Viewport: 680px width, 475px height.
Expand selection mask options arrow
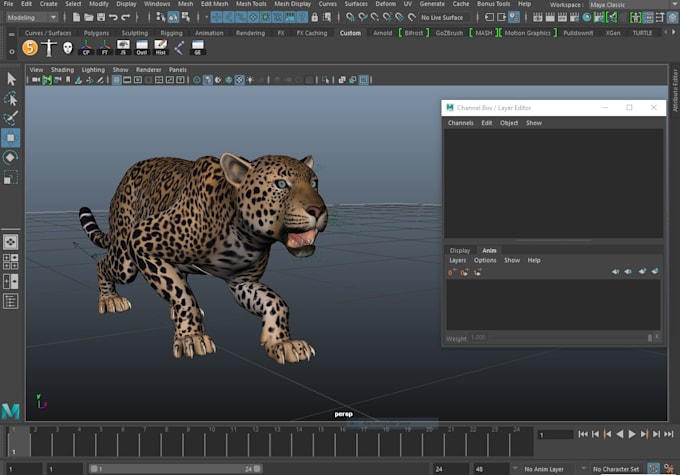pyautogui.click(x=206, y=17)
